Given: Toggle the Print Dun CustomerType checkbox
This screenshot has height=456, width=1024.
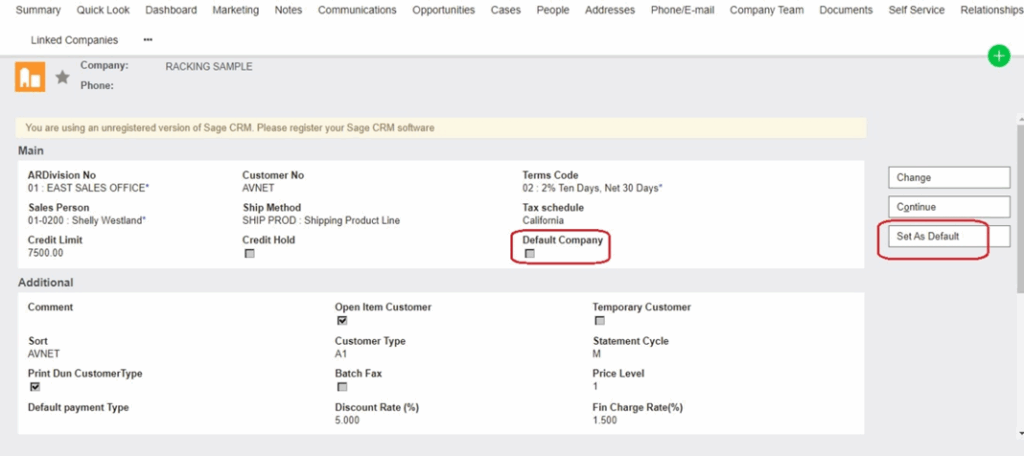Looking at the screenshot, I should pos(35,387).
